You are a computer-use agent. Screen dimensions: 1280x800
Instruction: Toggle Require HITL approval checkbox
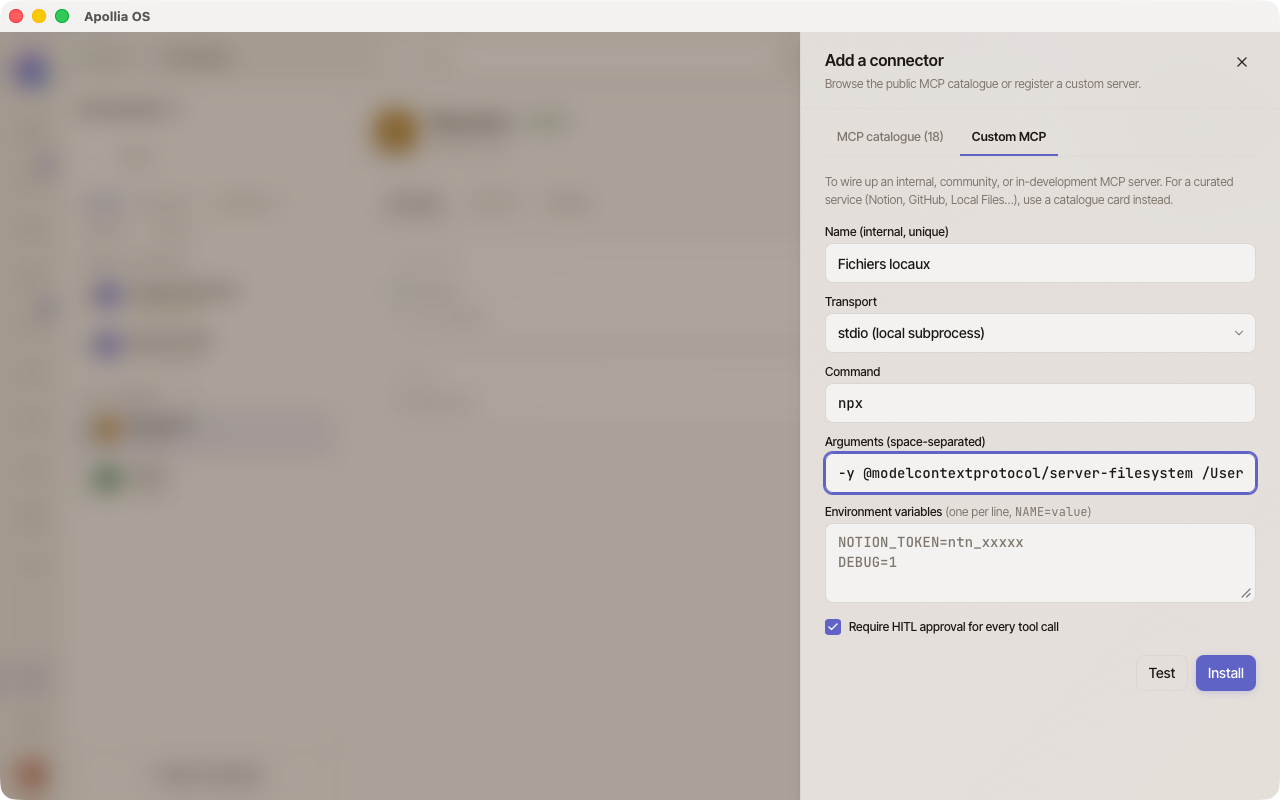pyautogui.click(x=833, y=627)
